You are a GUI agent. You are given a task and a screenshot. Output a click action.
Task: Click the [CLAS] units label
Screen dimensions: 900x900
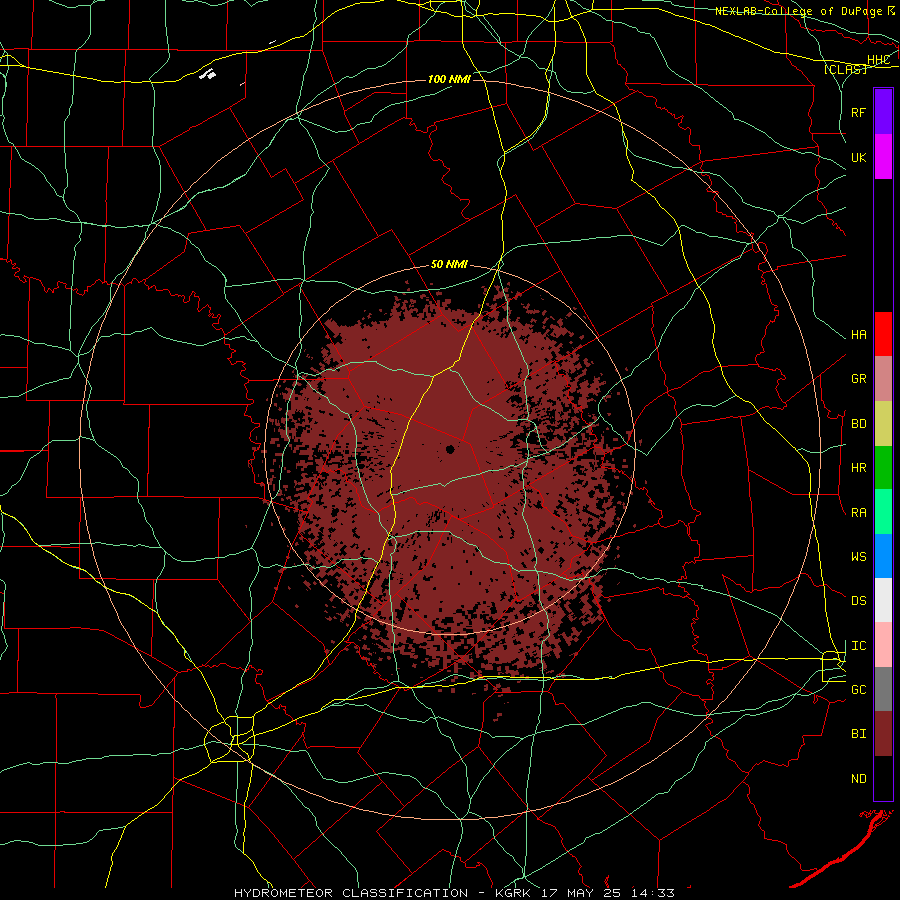pyautogui.click(x=845, y=69)
